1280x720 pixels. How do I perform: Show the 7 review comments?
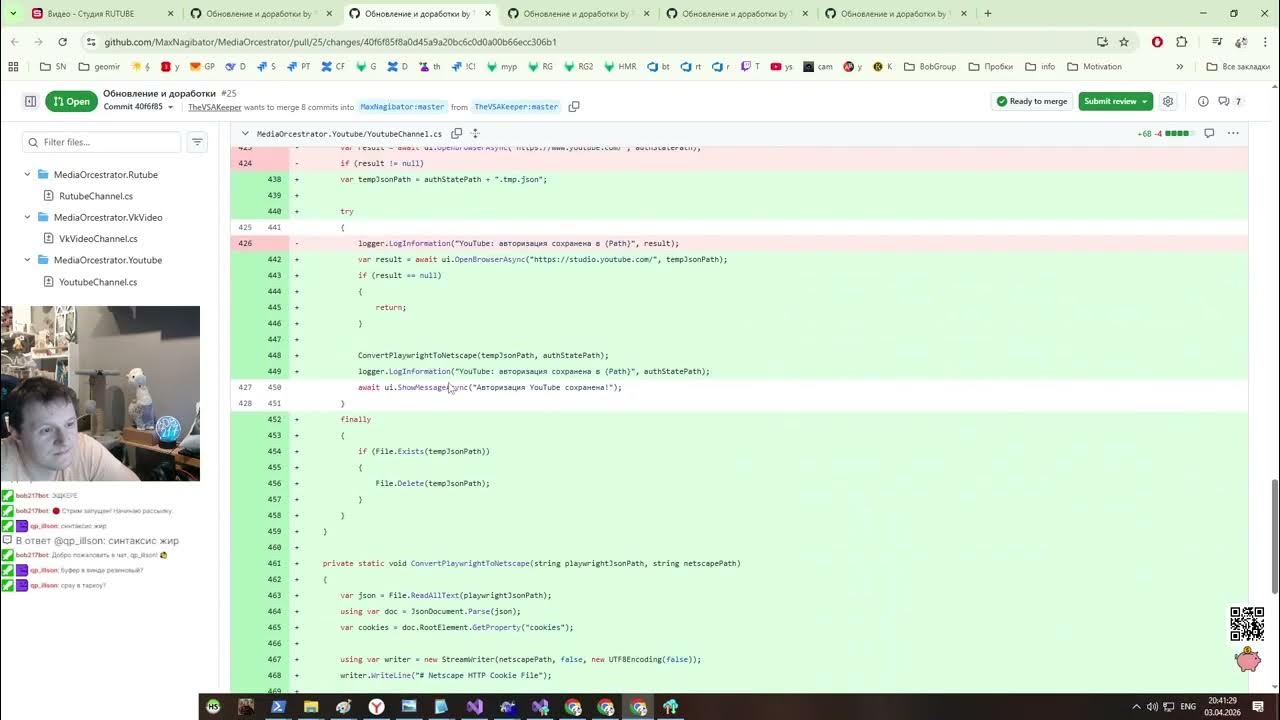pyautogui.click(x=1232, y=101)
